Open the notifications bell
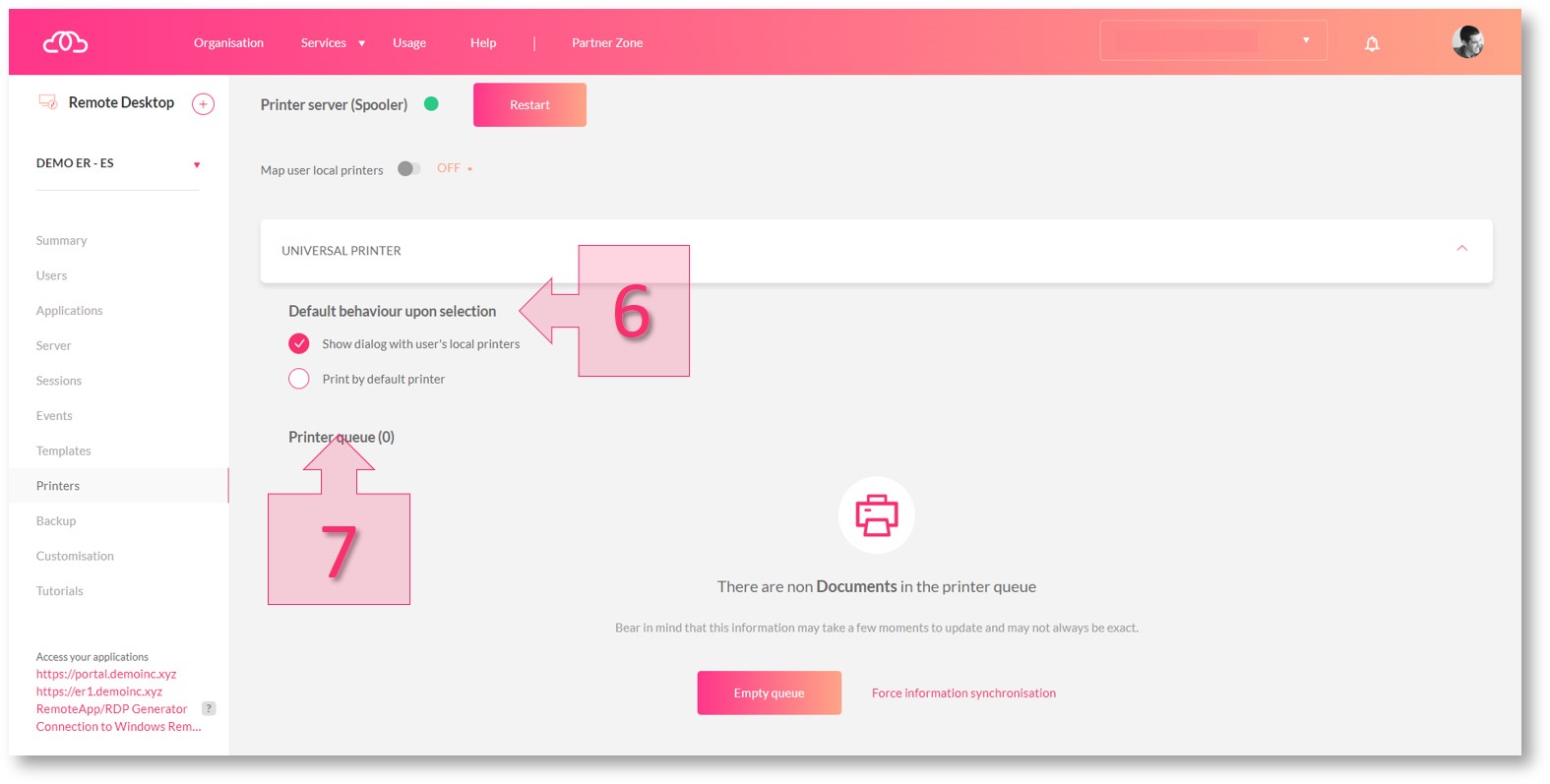 (1372, 43)
